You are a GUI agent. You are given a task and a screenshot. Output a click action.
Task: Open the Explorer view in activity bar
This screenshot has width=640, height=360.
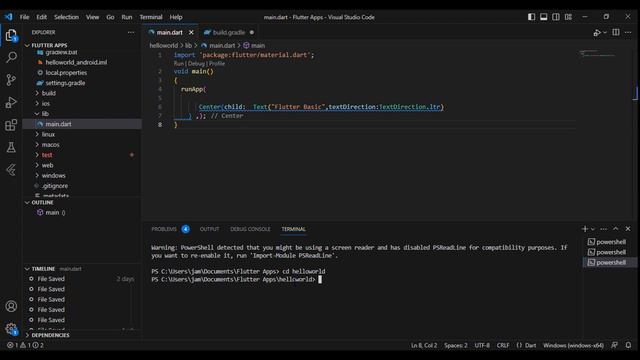click(x=11, y=36)
